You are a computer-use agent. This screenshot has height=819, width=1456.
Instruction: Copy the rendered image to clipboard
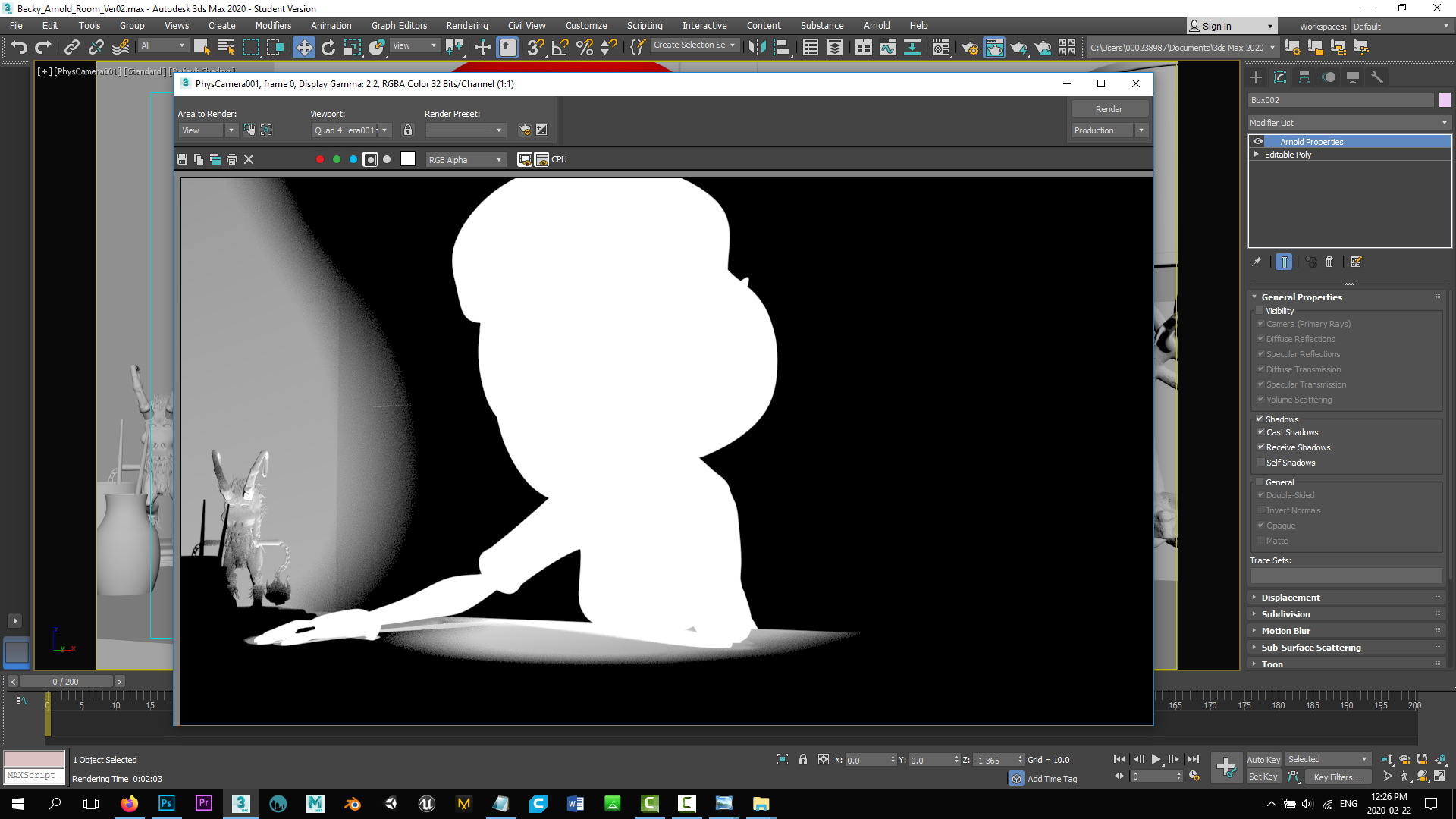(x=198, y=159)
